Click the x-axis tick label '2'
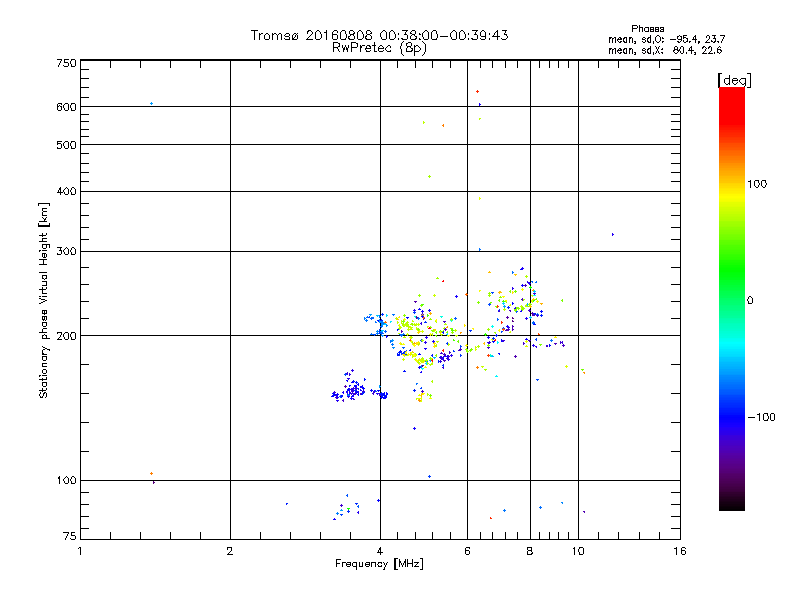 (230, 551)
